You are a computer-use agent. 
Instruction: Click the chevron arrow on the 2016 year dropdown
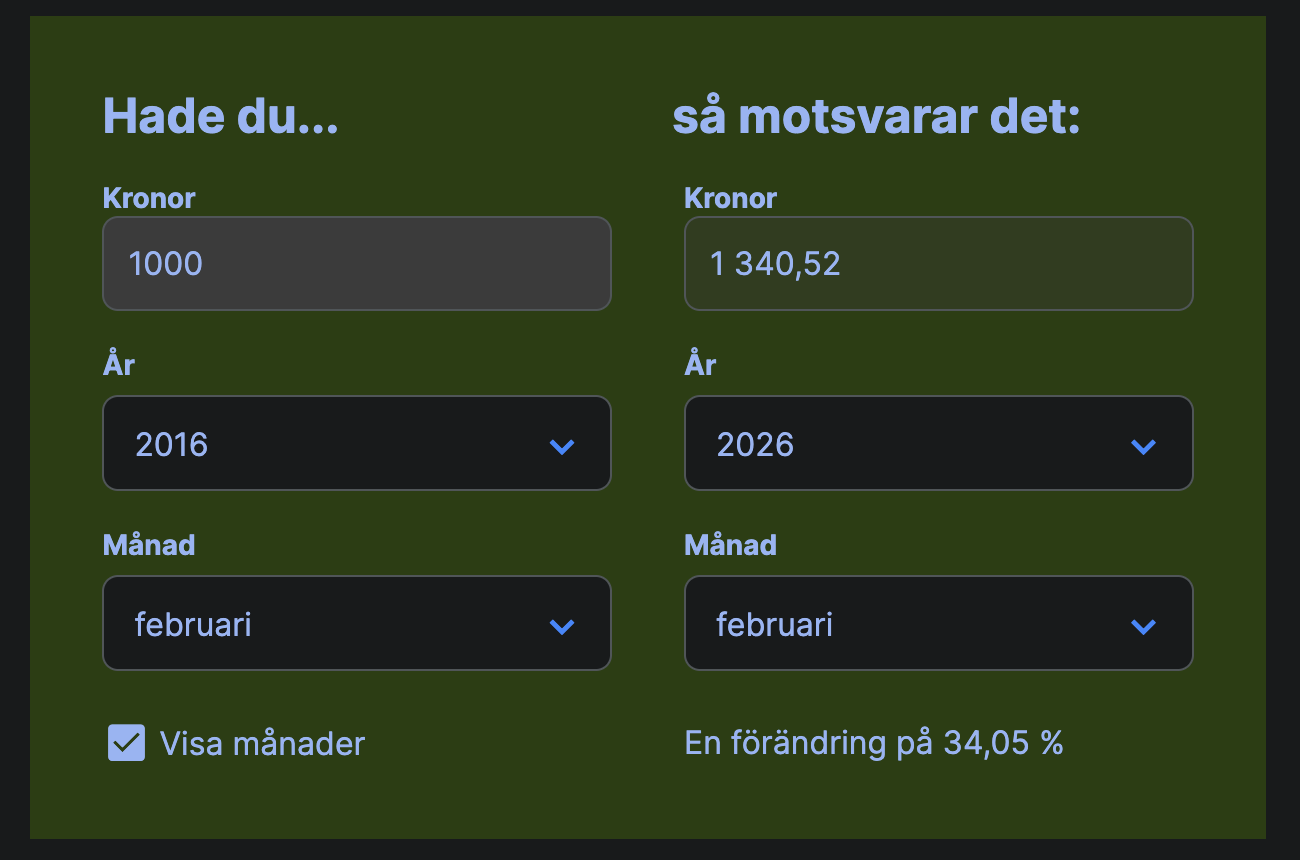tap(562, 446)
